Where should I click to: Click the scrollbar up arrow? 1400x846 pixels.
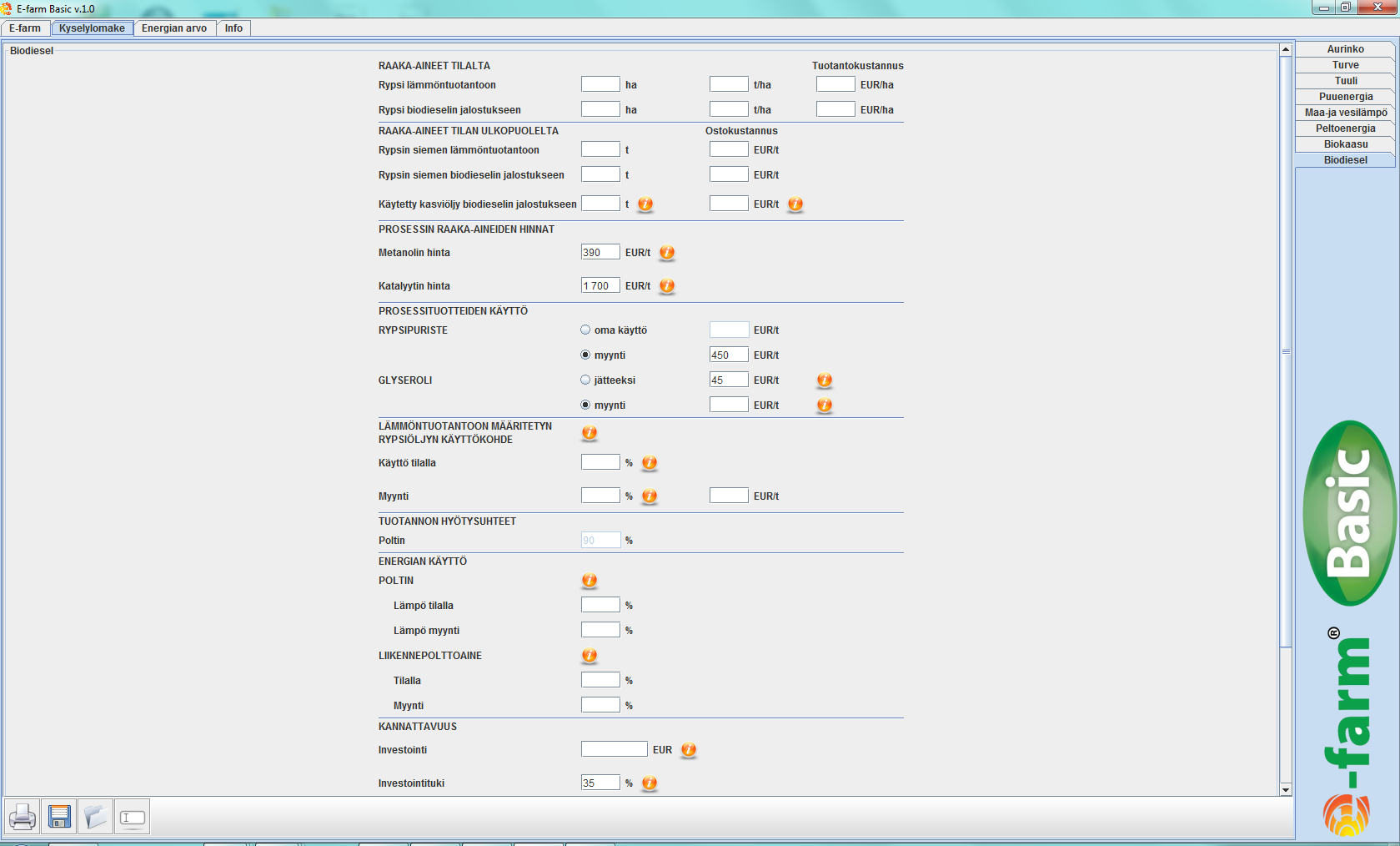point(1286,49)
